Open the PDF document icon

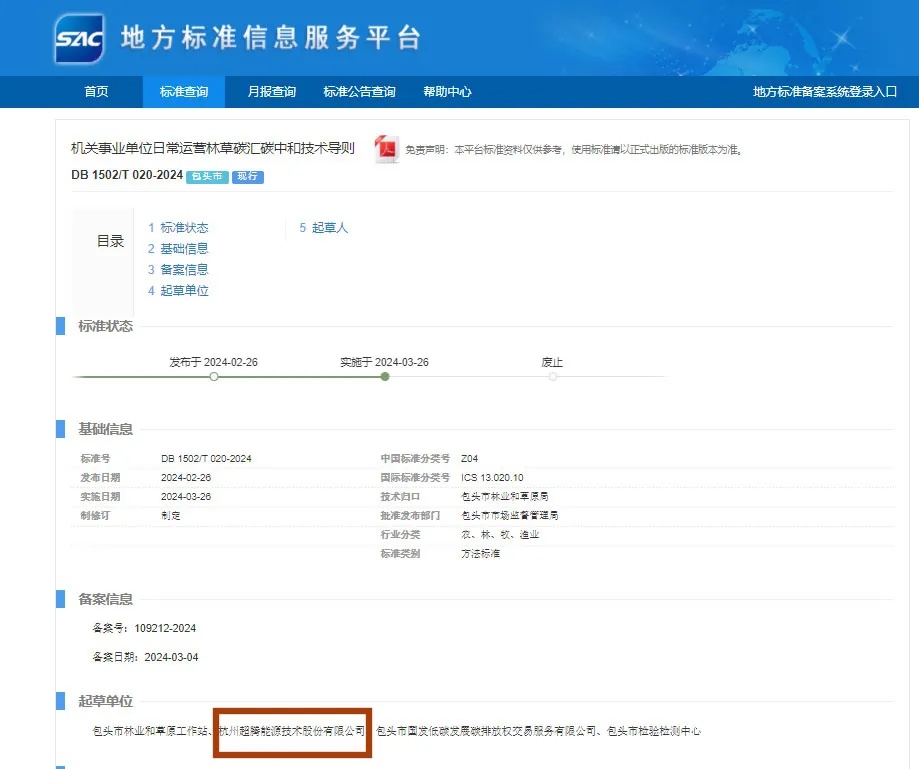386,149
